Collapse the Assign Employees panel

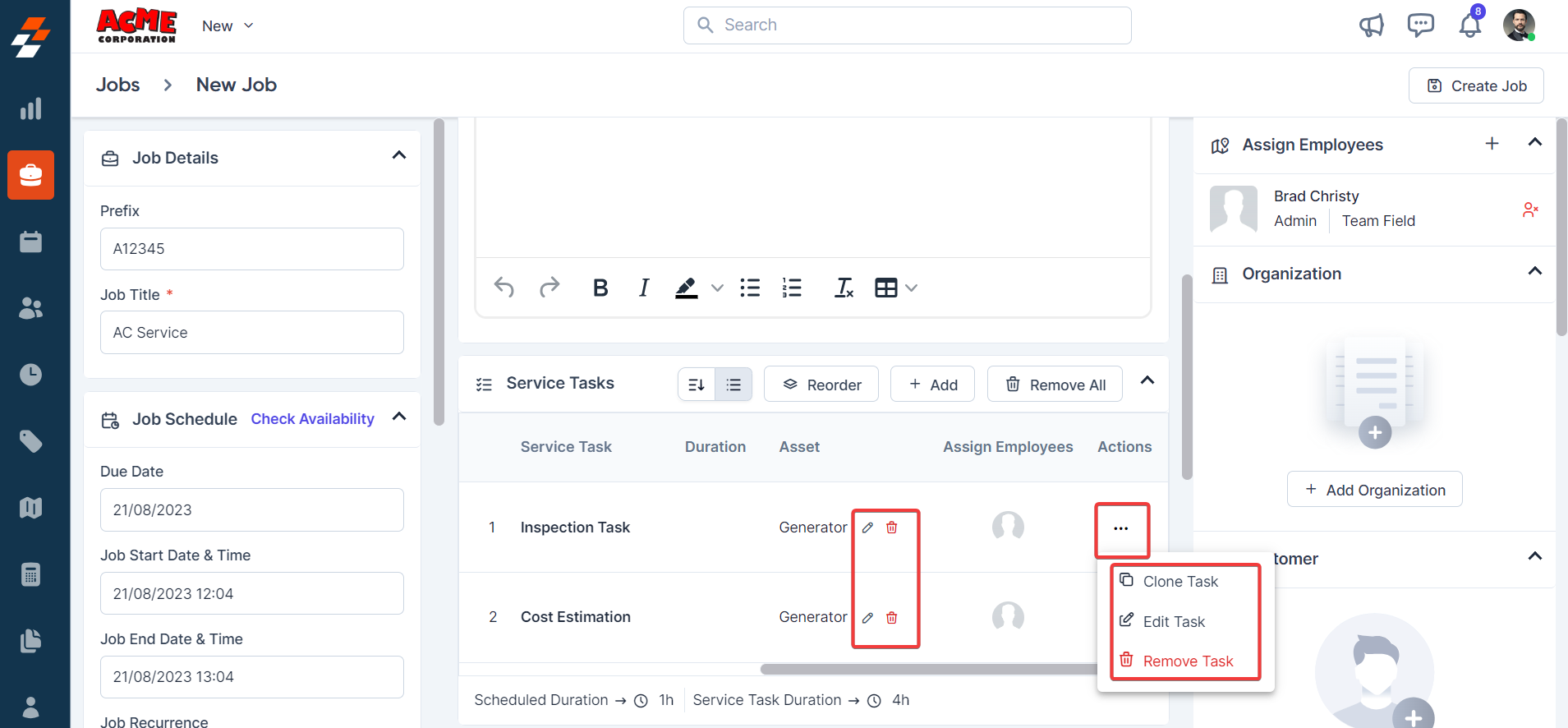point(1534,142)
